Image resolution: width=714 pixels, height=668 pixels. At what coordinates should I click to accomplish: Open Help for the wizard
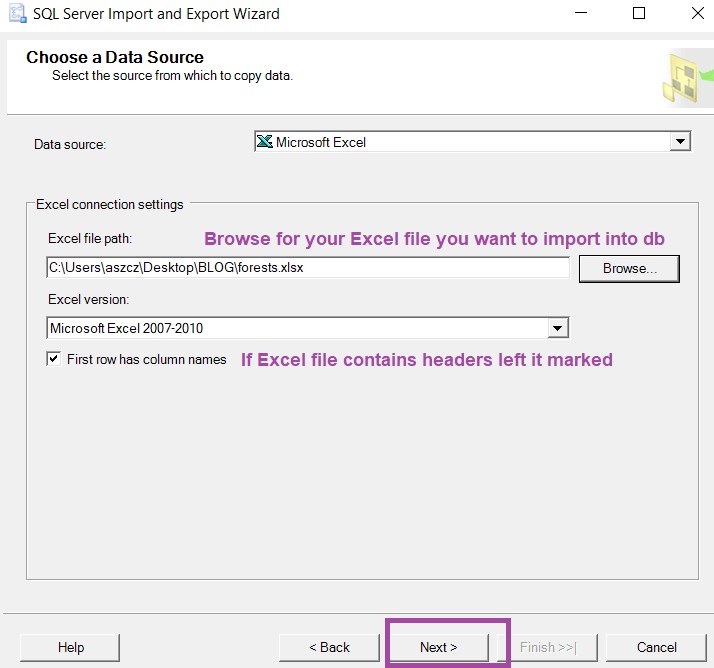71,647
